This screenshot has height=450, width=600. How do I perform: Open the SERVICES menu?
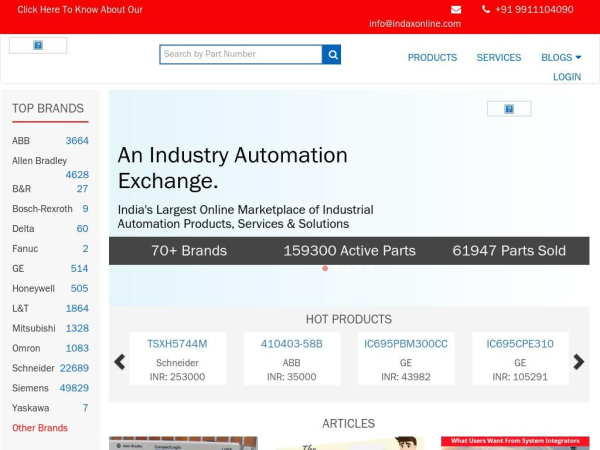(499, 57)
